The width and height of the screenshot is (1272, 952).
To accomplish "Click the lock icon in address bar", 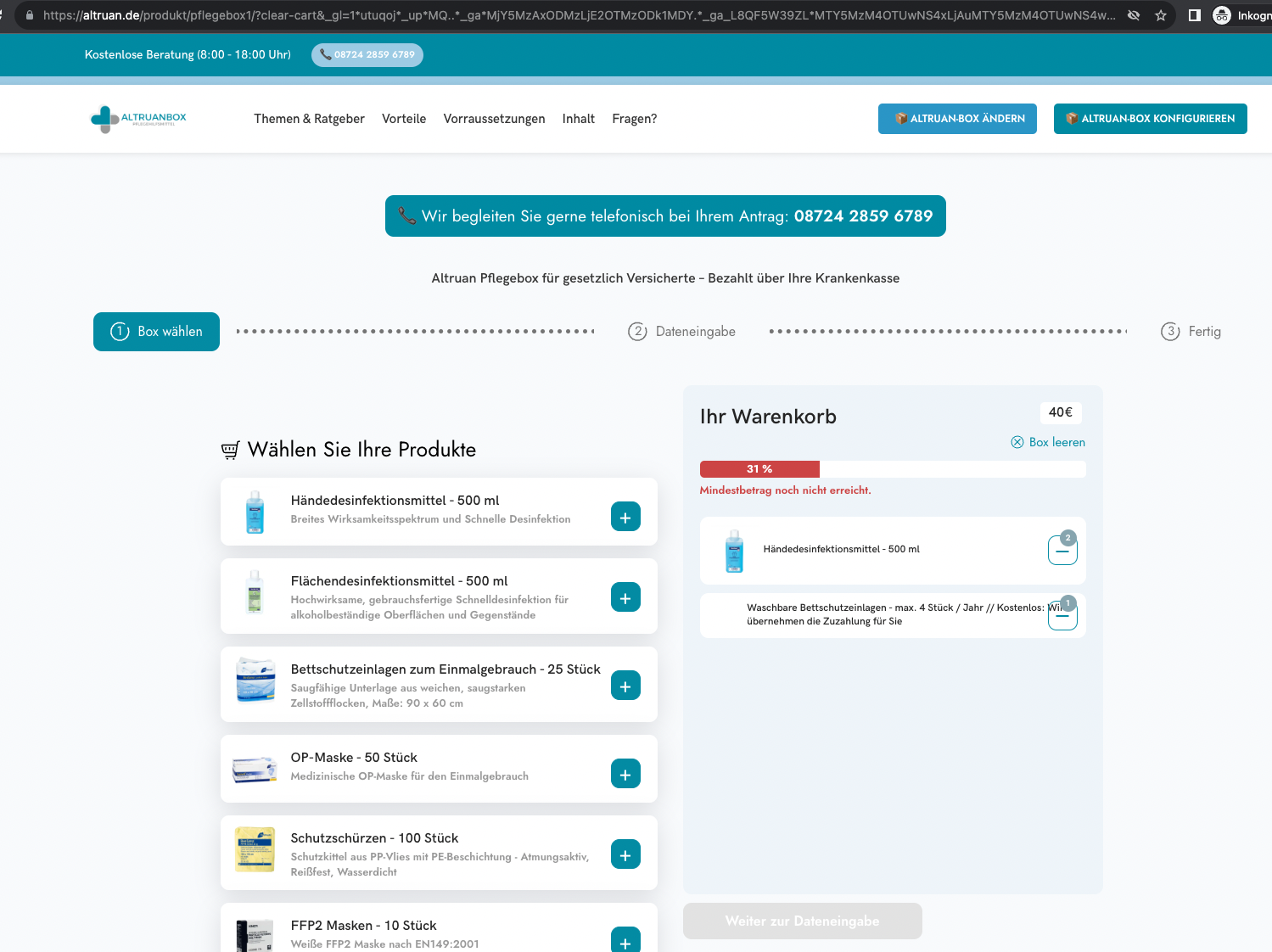I will click(x=30, y=15).
